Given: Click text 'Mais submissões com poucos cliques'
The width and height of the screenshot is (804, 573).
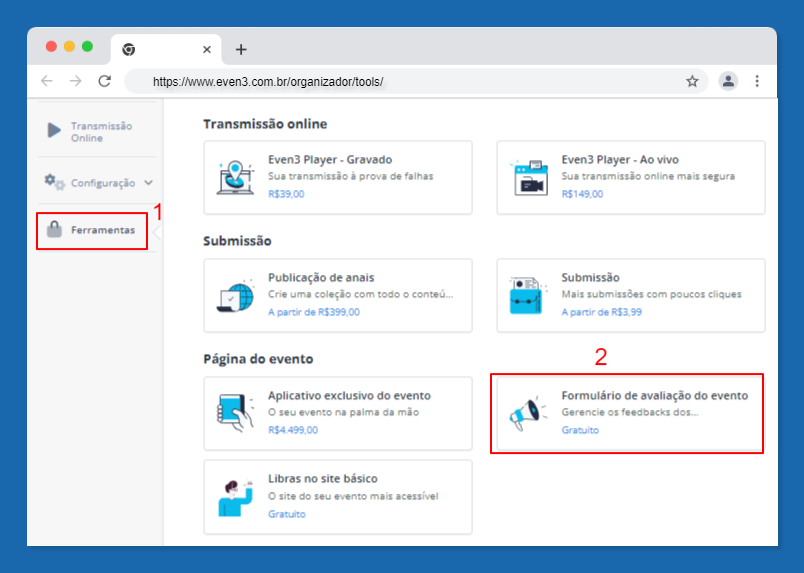Looking at the screenshot, I should click(x=651, y=294).
